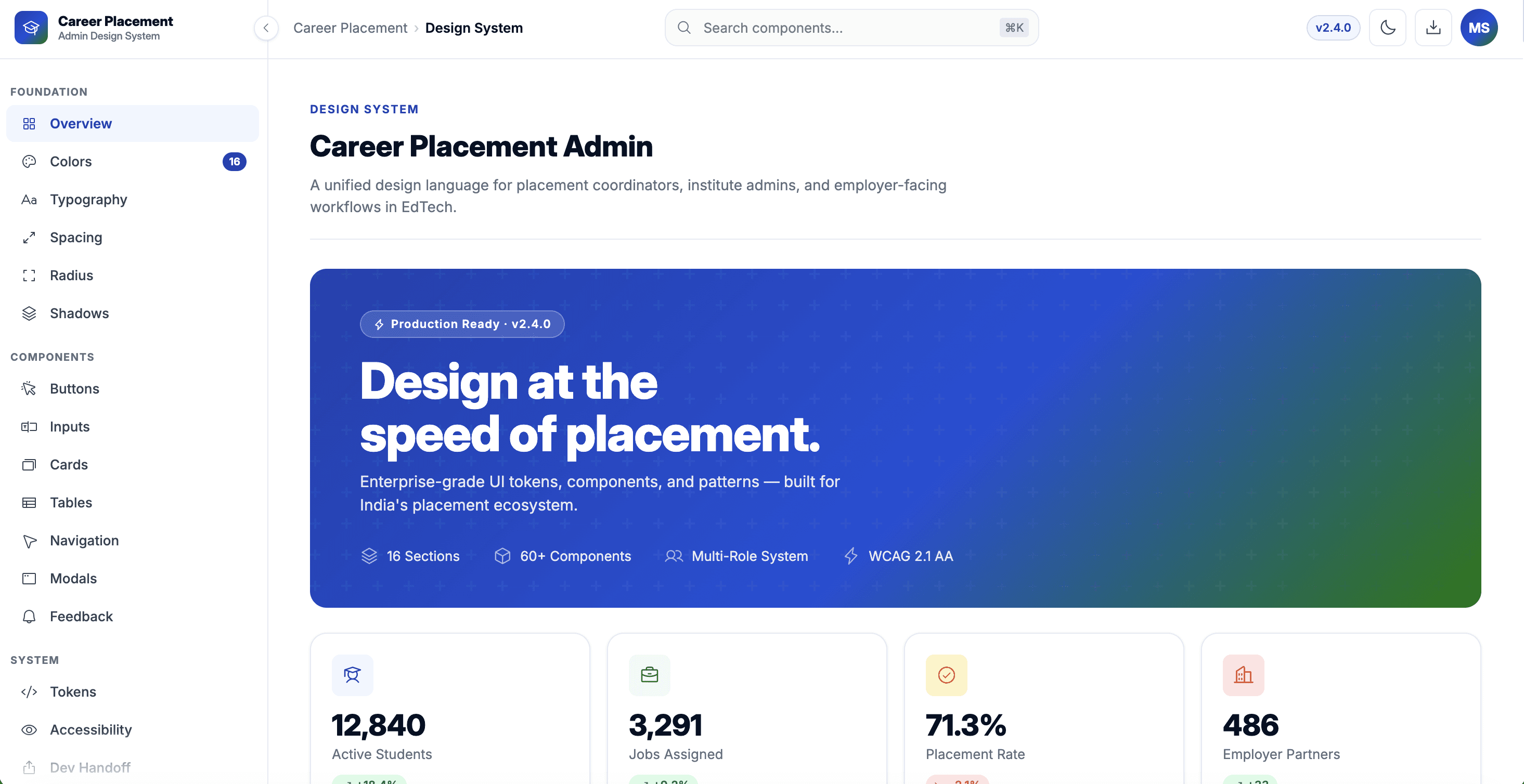Screen dimensions: 1524x784
Task: Click the Inputs text-field icon
Action: point(29,426)
